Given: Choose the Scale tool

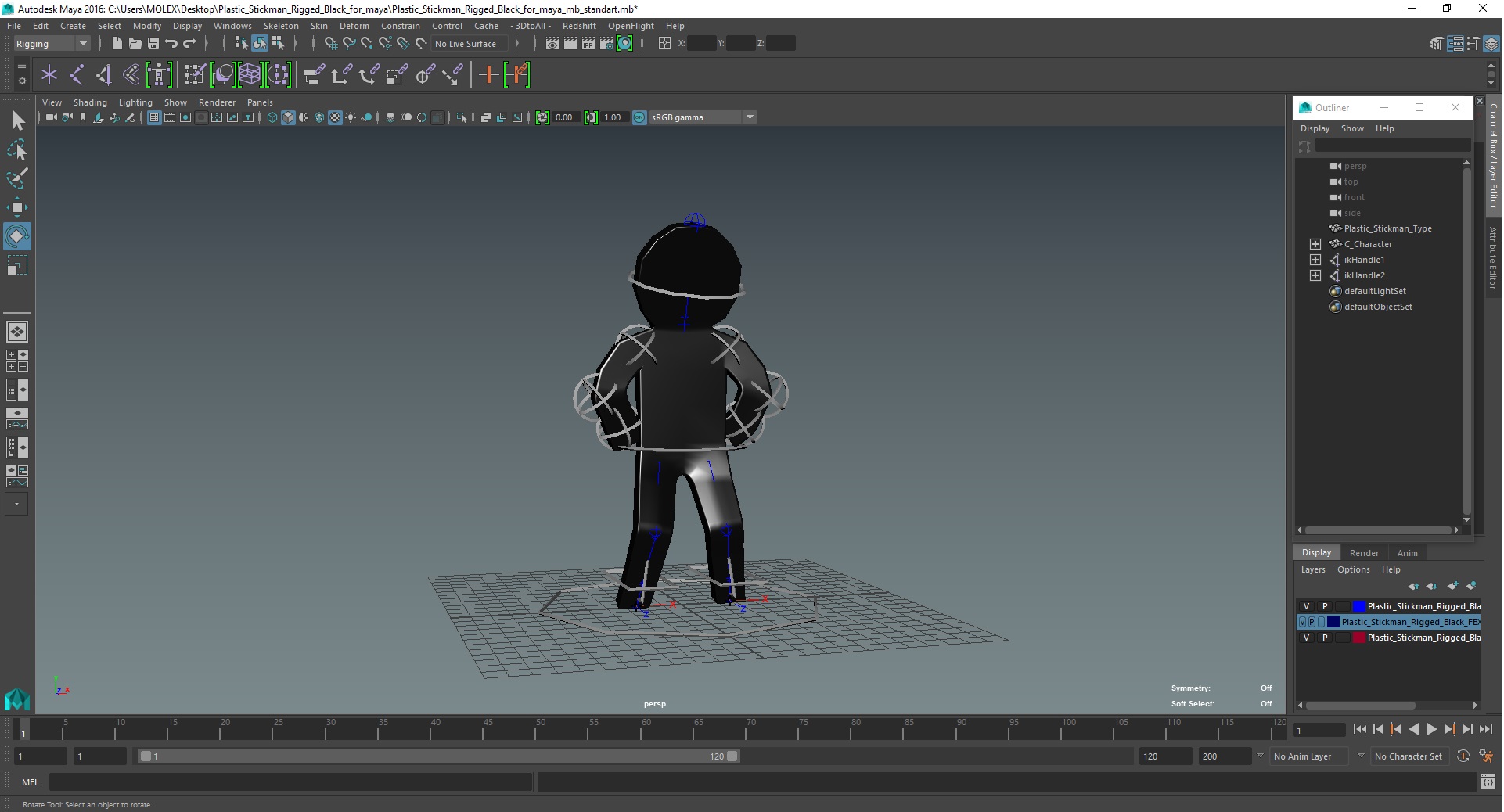Looking at the screenshot, I should [17, 265].
